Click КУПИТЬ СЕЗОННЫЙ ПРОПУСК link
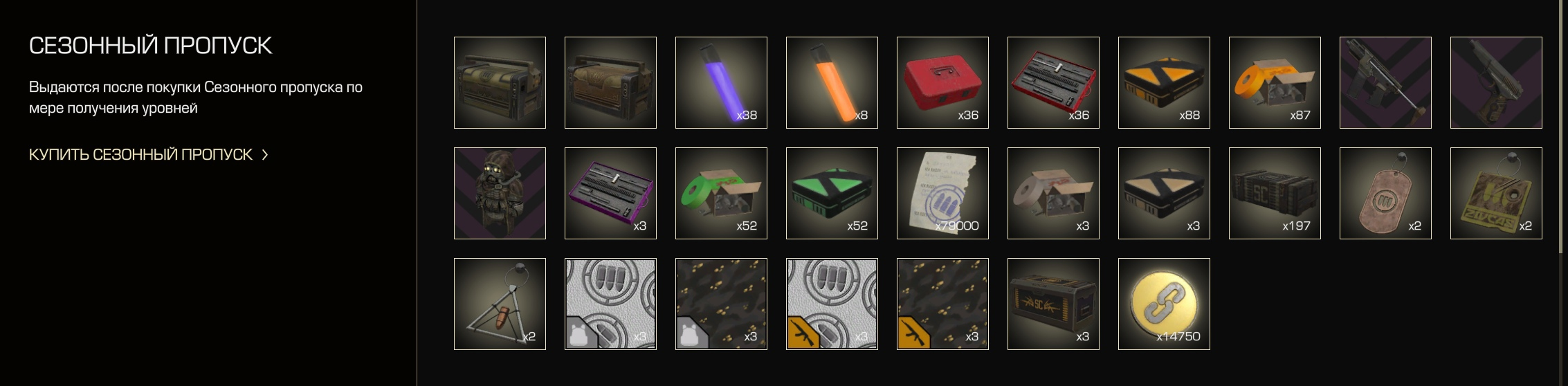The height and width of the screenshot is (386, 1568). [x=140, y=154]
